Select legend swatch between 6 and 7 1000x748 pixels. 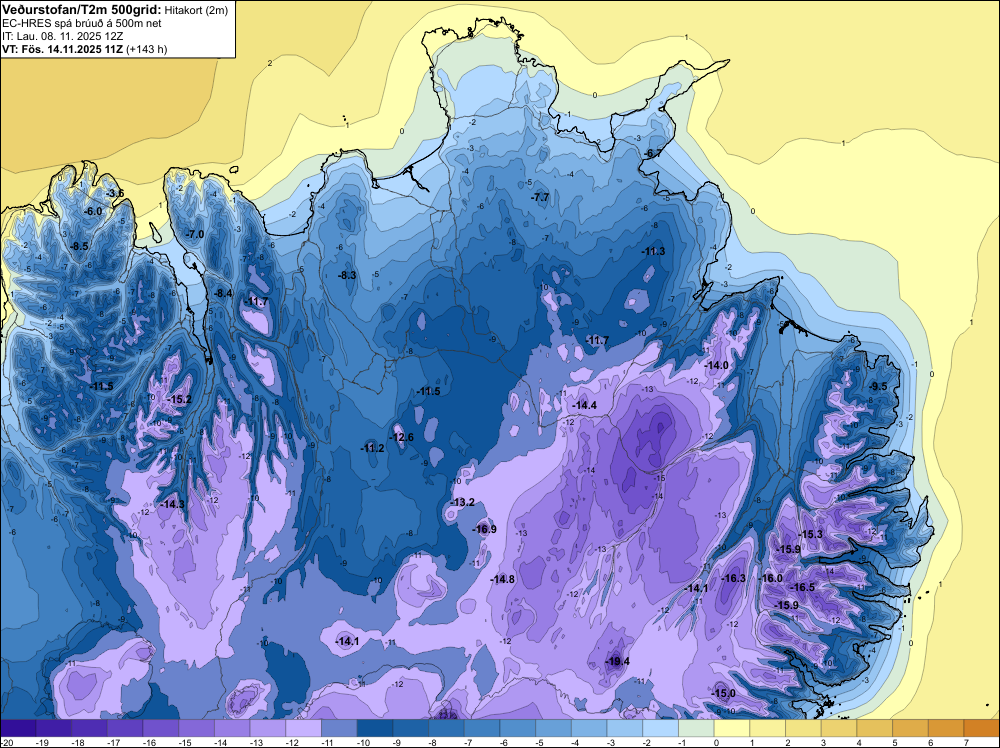pos(946,728)
